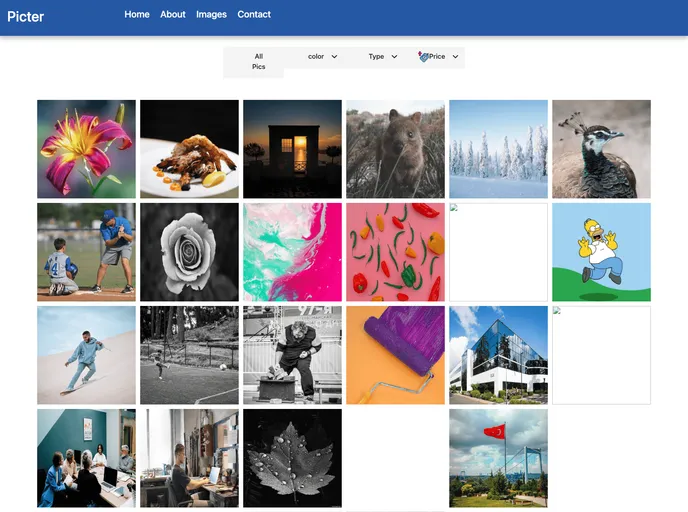Select the colorful peppers on pink photo
688x512 pixels.
395,252
